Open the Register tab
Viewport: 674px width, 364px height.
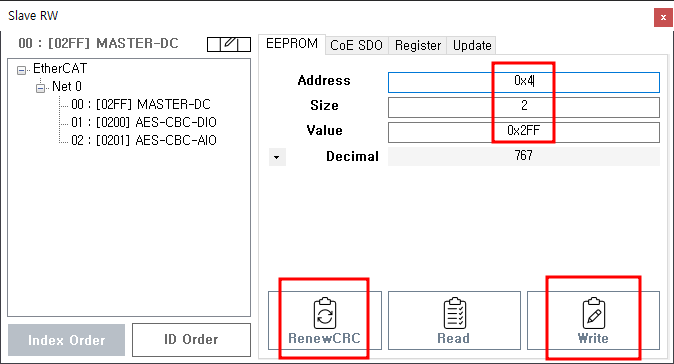tap(418, 45)
